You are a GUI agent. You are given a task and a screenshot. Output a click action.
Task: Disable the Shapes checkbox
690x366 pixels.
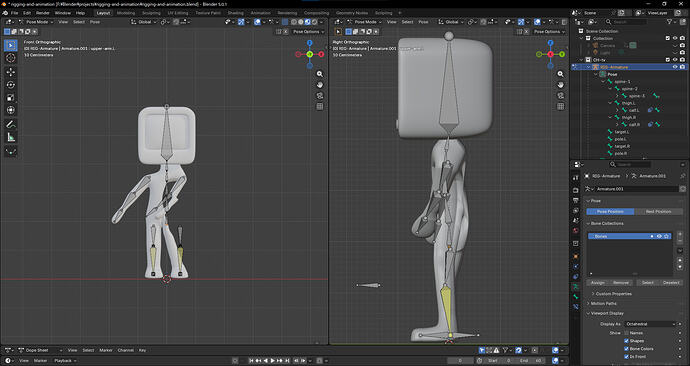[x=626, y=341]
